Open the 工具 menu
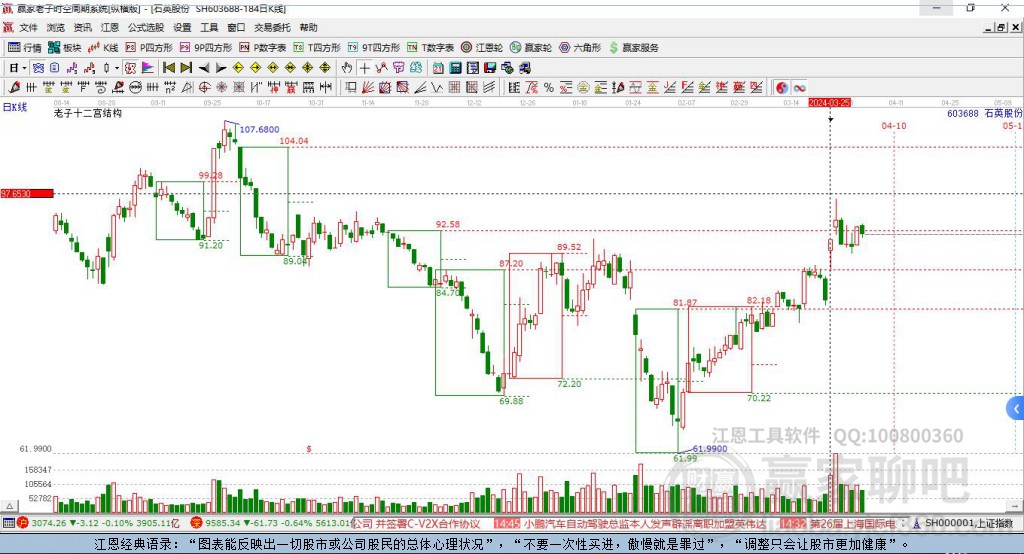The width and height of the screenshot is (1024, 554). [209, 27]
